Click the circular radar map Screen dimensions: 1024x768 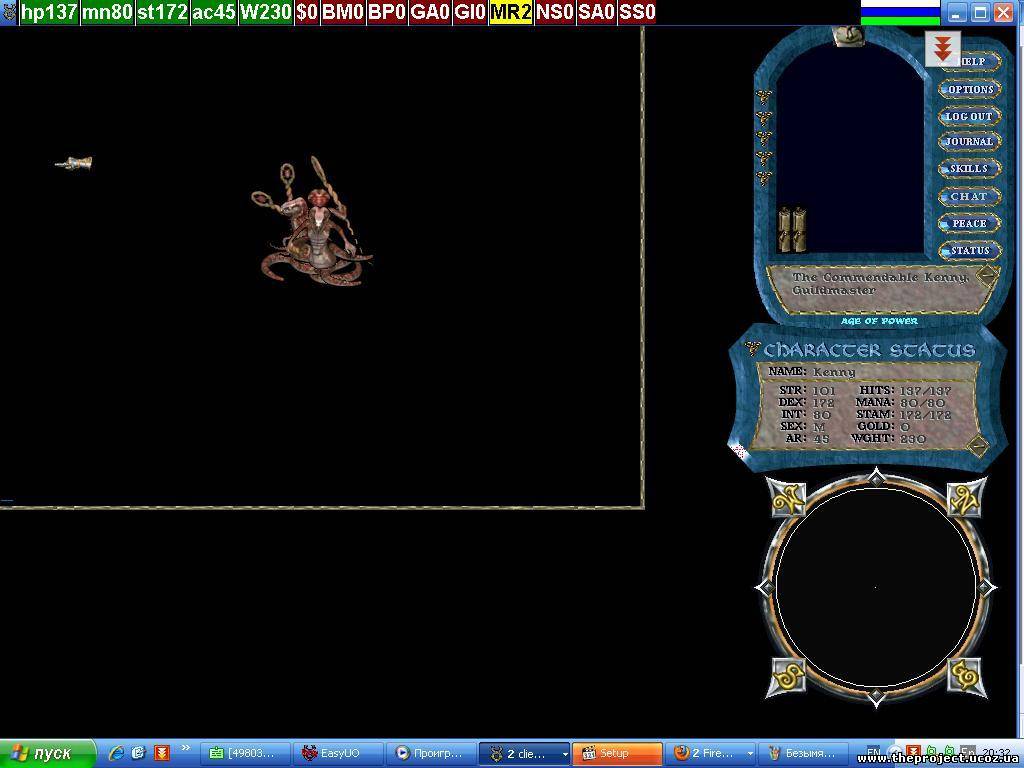(876, 587)
